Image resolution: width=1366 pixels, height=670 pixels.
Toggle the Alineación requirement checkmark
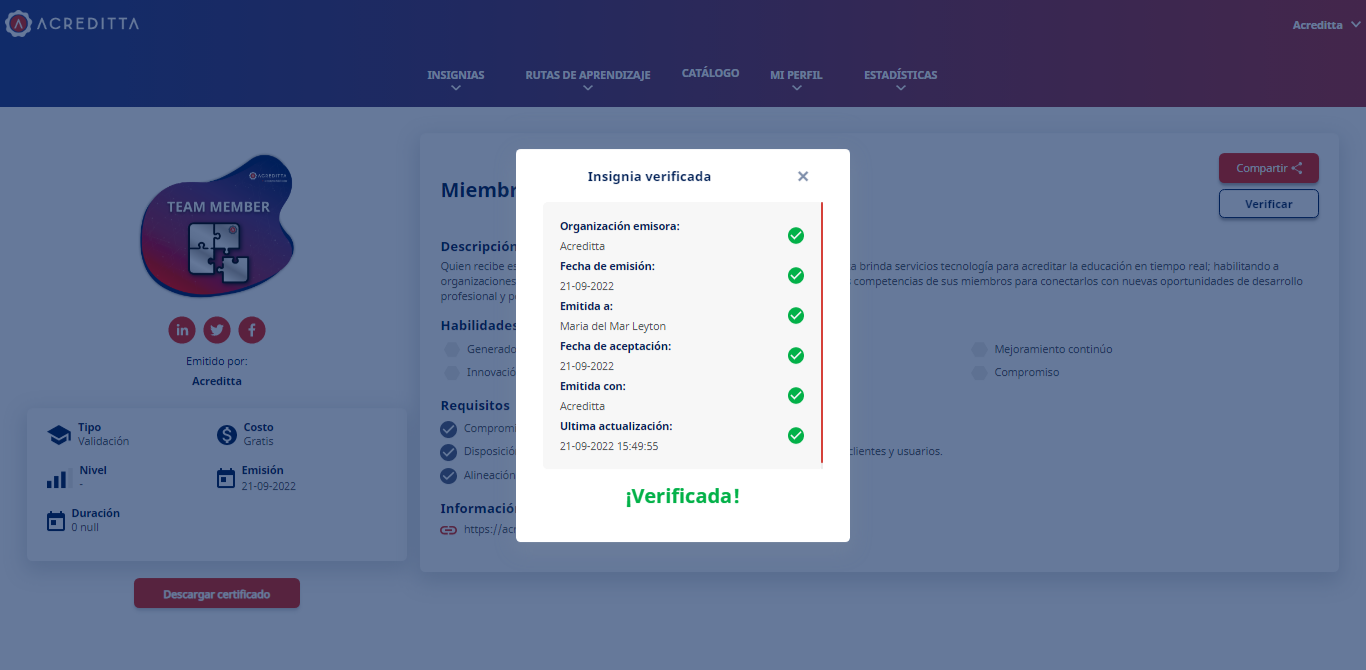pyautogui.click(x=449, y=475)
